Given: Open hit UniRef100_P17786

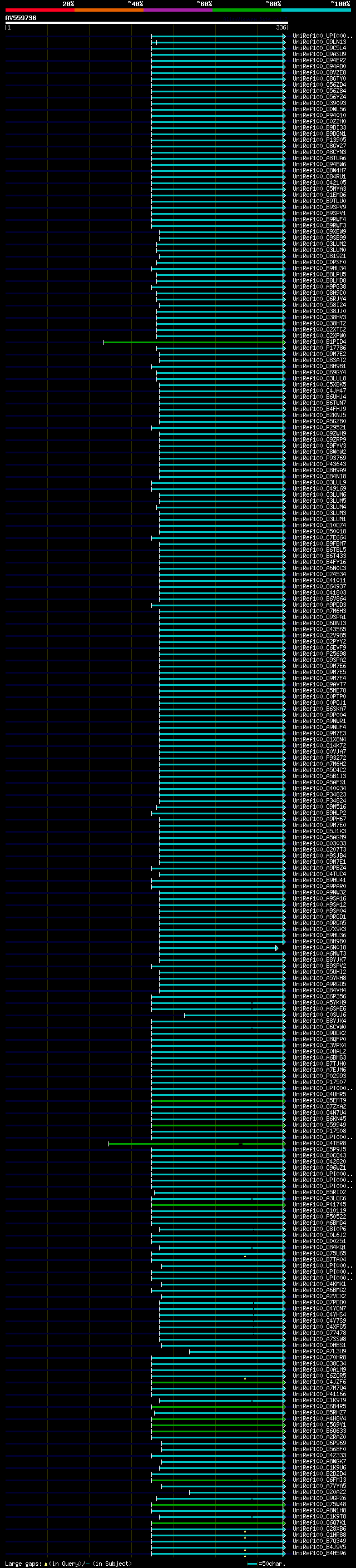Looking at the screenshot, I should 319,348.
